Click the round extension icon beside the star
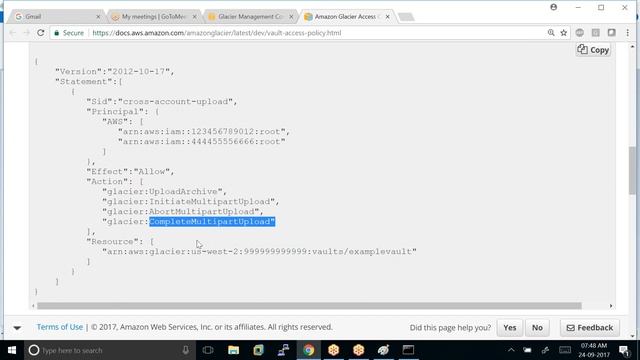Screen dimensions: 640x360 pyautogui.click(x=580, y=33)
